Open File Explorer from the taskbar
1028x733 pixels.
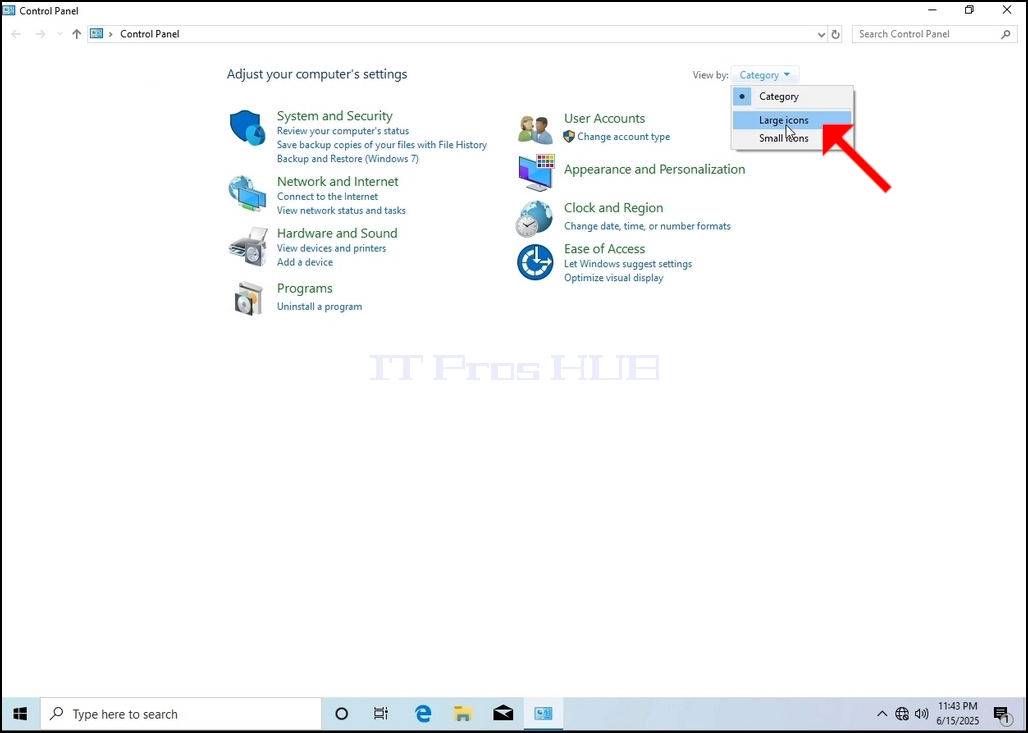click(464, 714)
